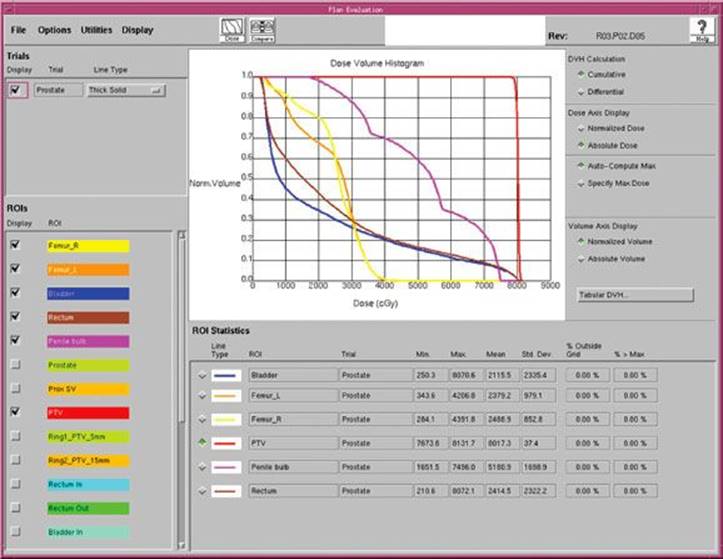Check the Rectum Out display checkbox

click(15, 508)
